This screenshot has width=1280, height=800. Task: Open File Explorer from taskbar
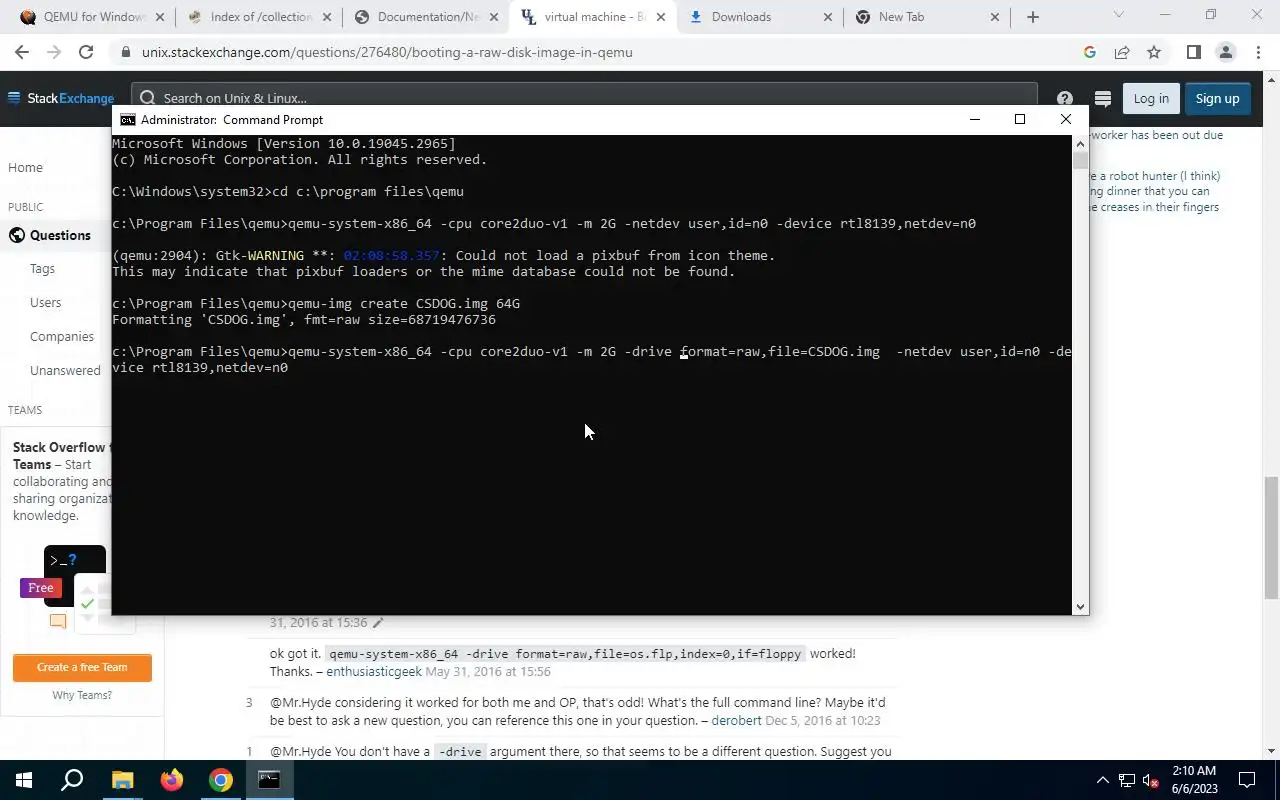coord(122,780)
